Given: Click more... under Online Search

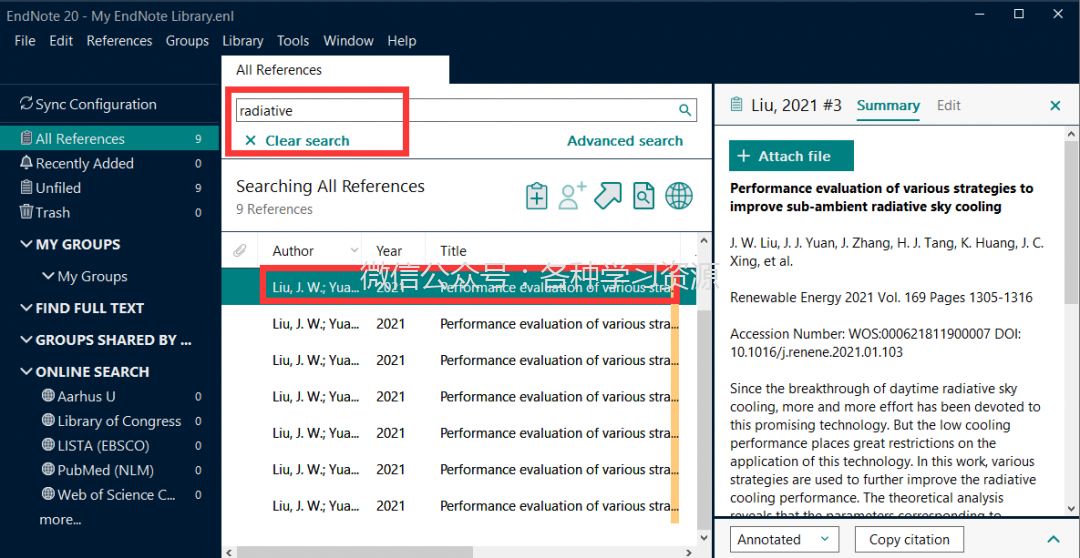Looking at the screenshot, I should [61, 519].
